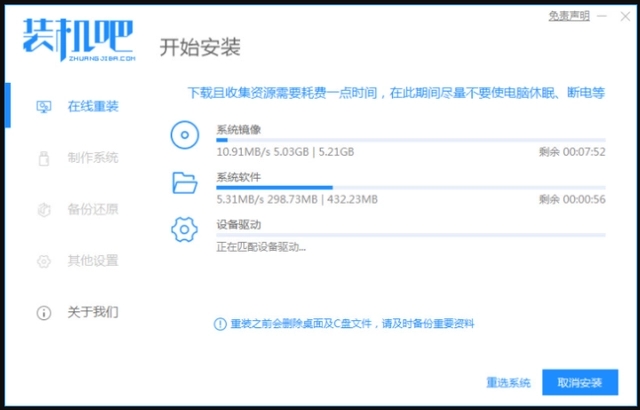Click the 设备驱动 gear icon

(x=184, y=230)
